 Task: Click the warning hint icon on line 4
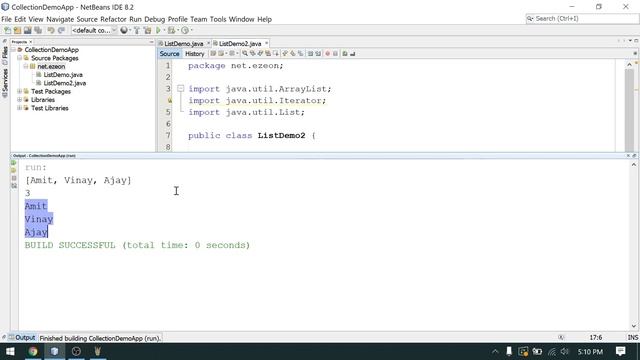click(x=169, y=100)
